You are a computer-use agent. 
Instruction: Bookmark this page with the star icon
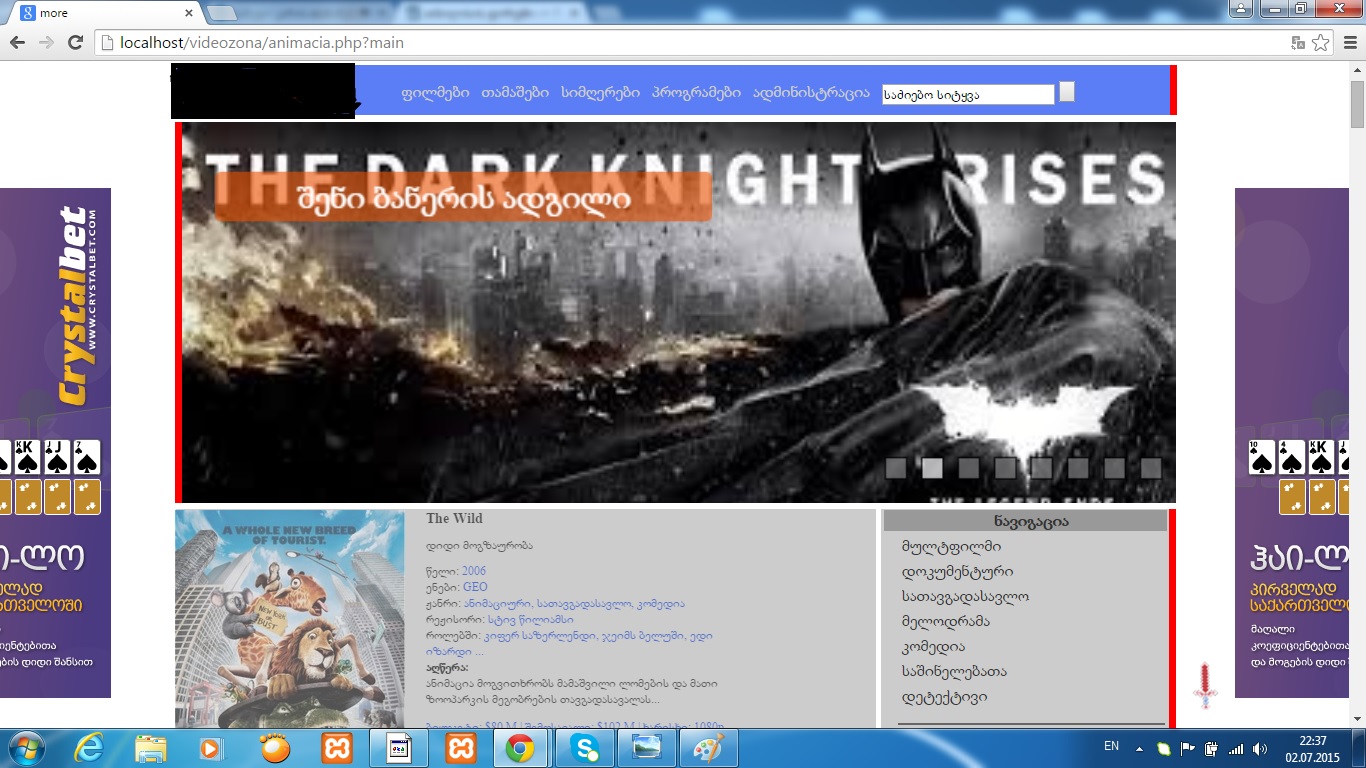[x=1321, y=43]
